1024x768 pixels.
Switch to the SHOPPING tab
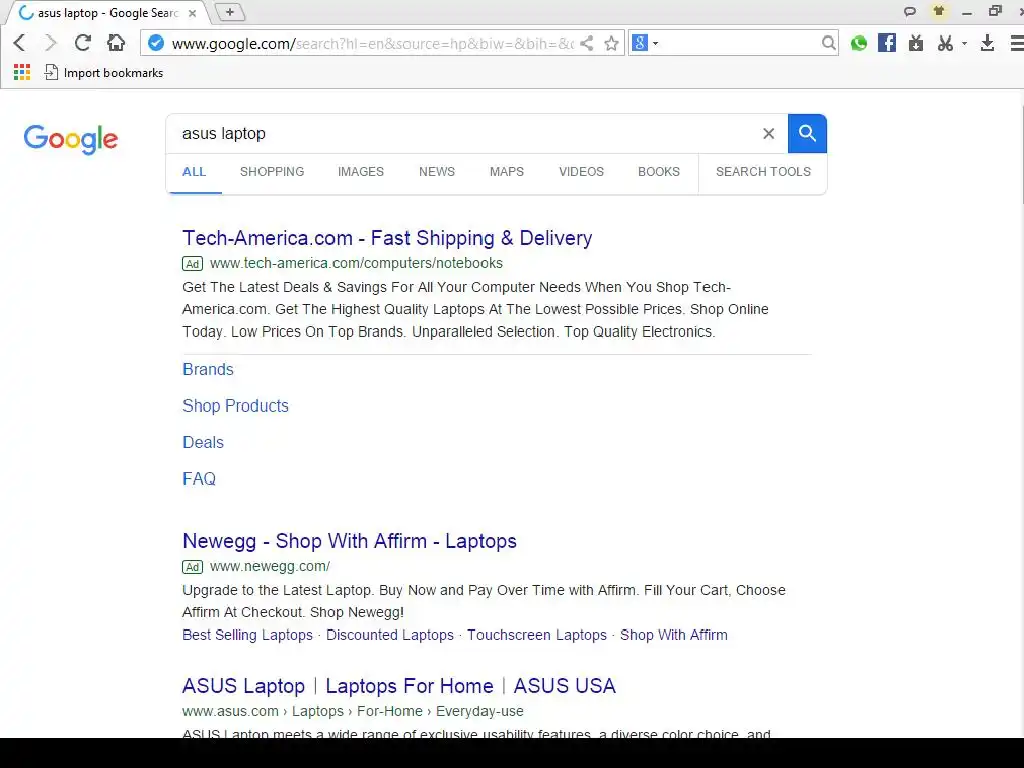coord(272,172)
